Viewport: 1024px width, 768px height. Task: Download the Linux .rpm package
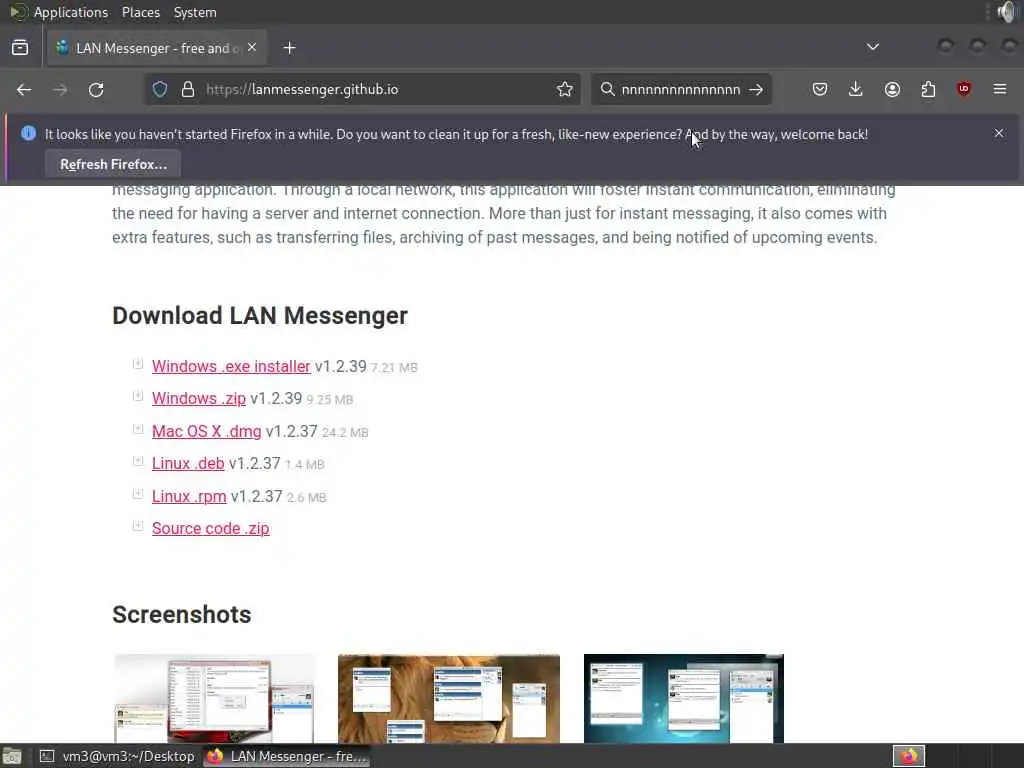[x=189, y=496]
